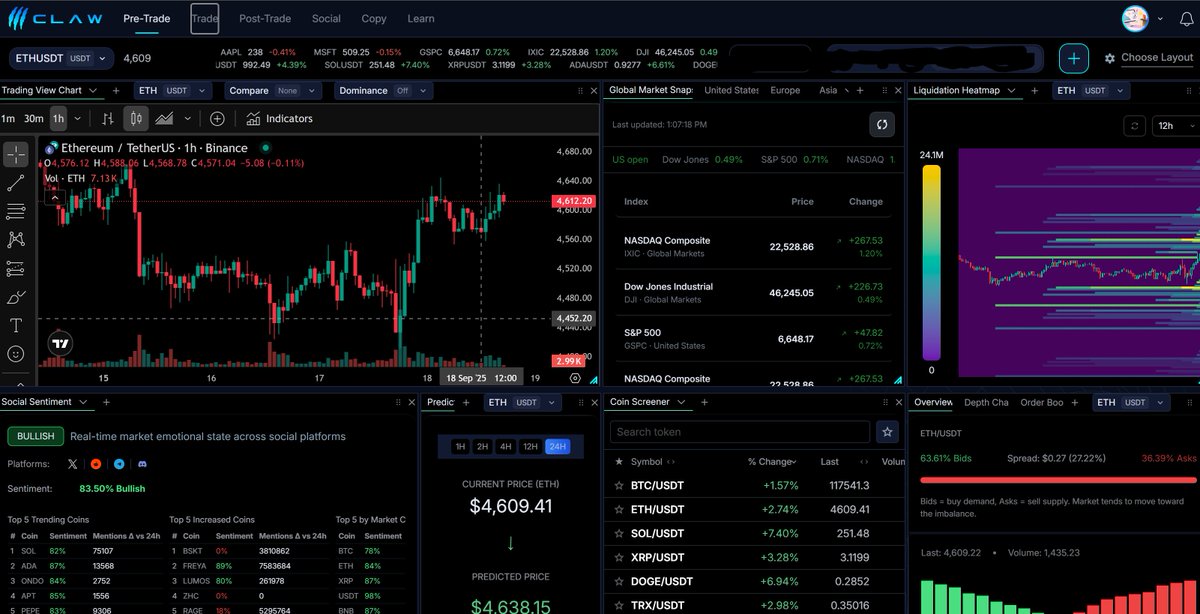Select the 4H prediction timeframe
The height and width of the screenshot is (614, 1200).
point(506,446)
